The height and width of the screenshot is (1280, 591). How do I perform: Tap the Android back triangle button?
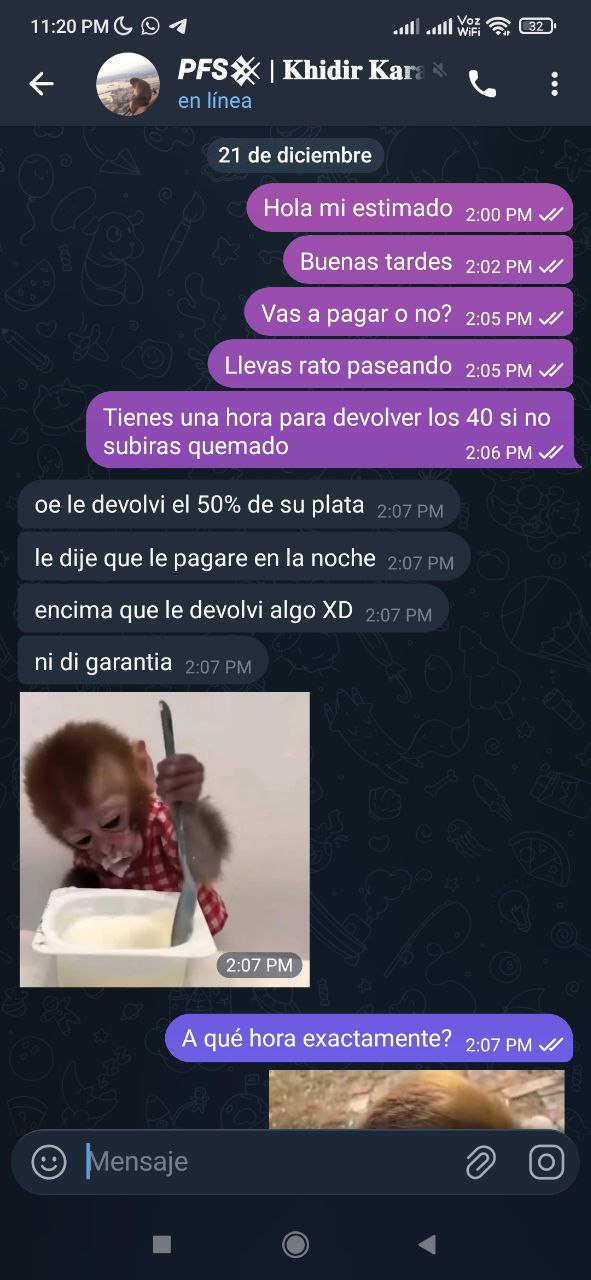(x=427, y=1244)
